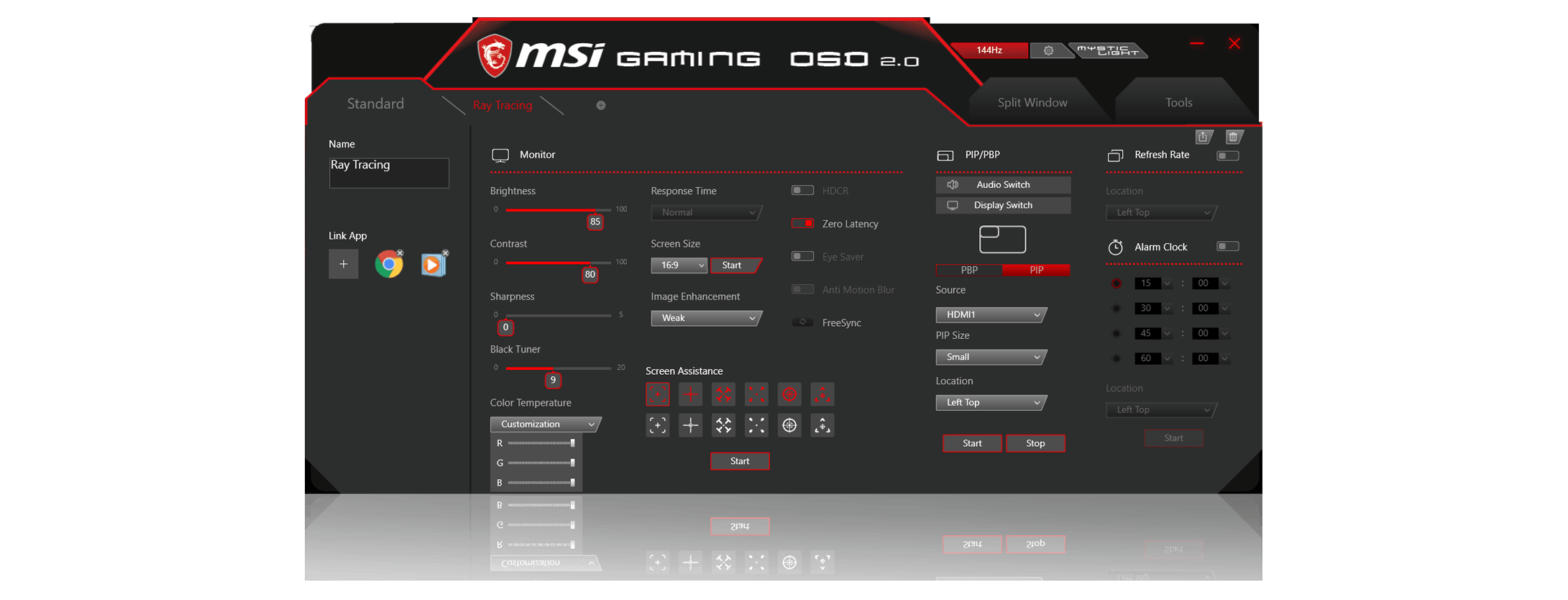
Task: Select the white four-dot crosshair
Action: [x=756, y=425]
